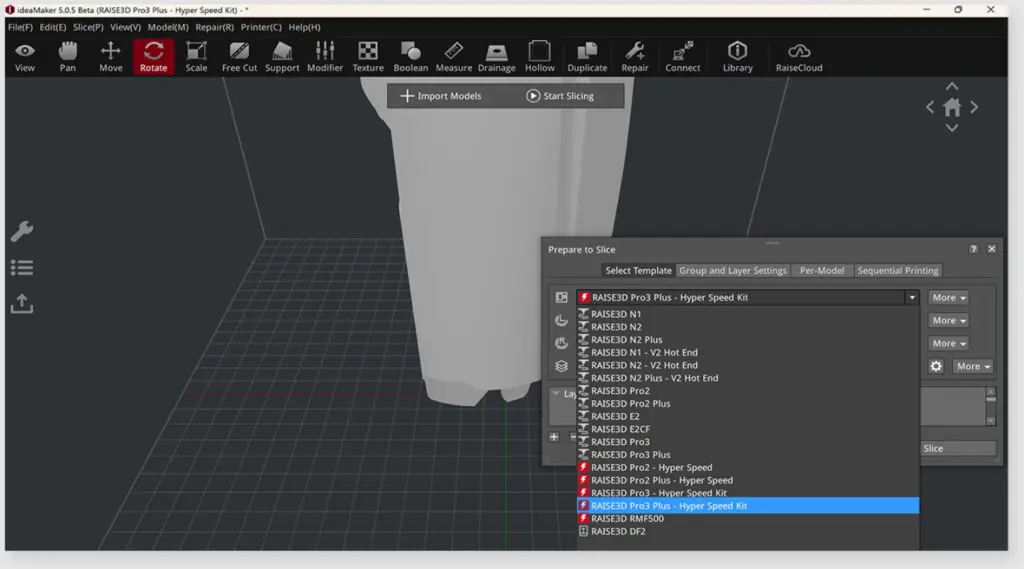Choose RAISE3D Pro2 - Hyper Speed
The image size is (1024, 569).
pyautogui.click(x=748, y=467)
